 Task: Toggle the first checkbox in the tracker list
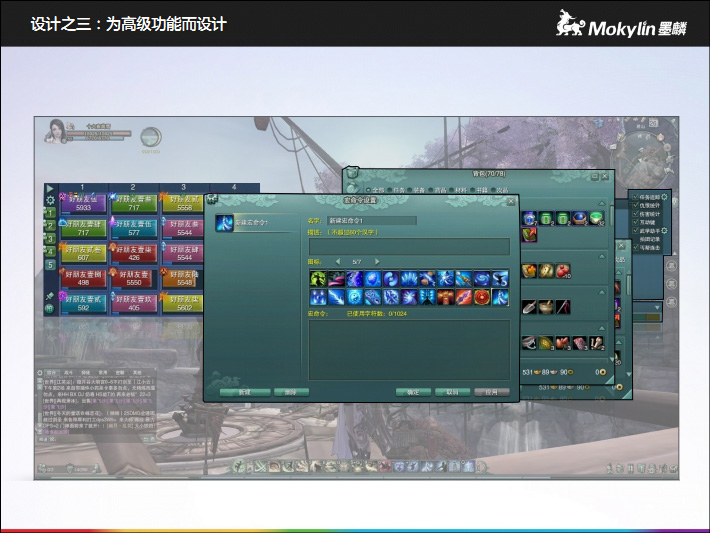tap(636, 197)
